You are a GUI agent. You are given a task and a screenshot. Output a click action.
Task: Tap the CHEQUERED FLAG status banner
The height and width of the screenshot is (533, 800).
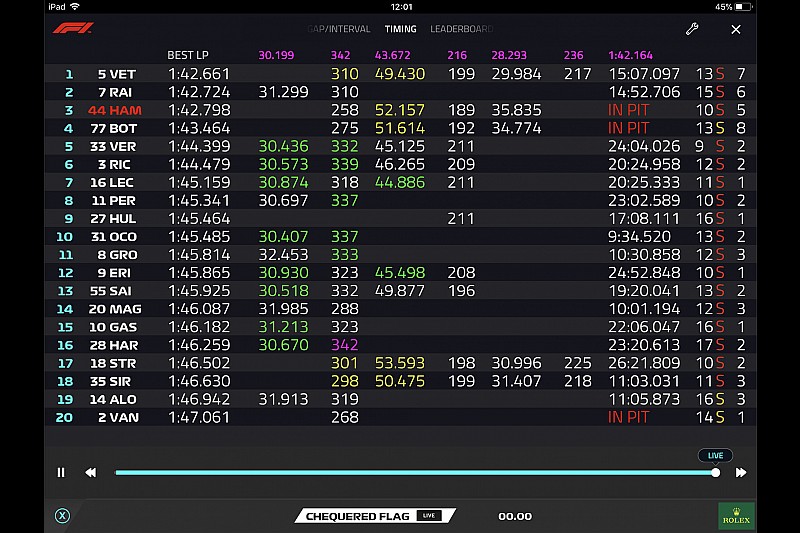pyautogui.click(x=375, y=516)
